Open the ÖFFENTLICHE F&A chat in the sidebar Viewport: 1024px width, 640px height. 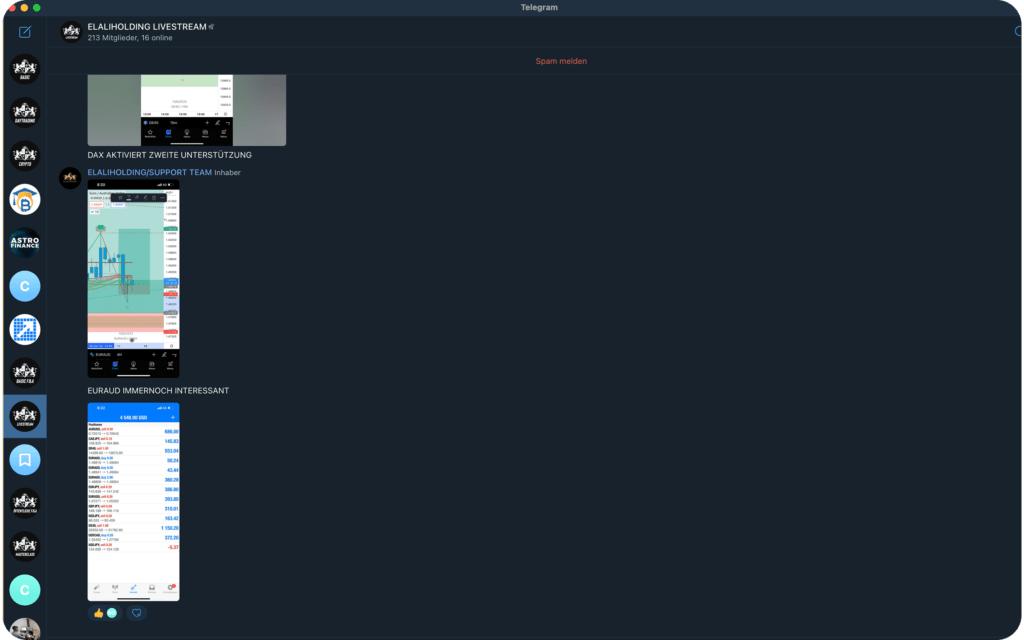click(25, 503)
